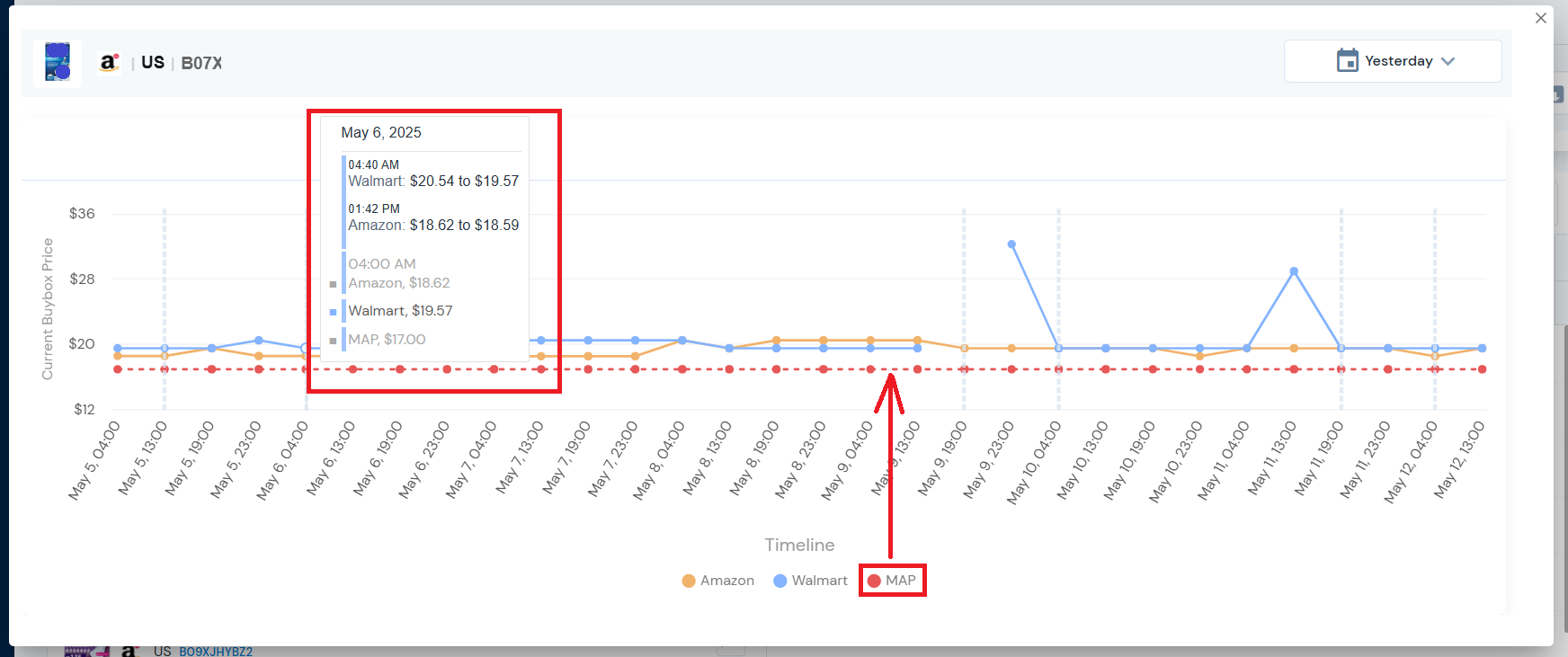Click the May 10, 04:00 x-axis label
The height and width of the screenshot is (657, 1568).
coord(1034,462)
